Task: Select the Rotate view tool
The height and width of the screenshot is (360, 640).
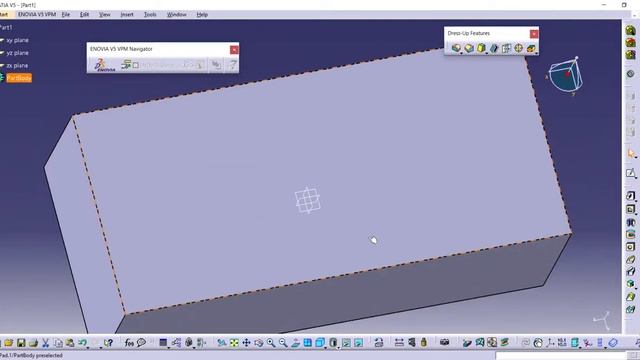Action: (x=259, y=343)
